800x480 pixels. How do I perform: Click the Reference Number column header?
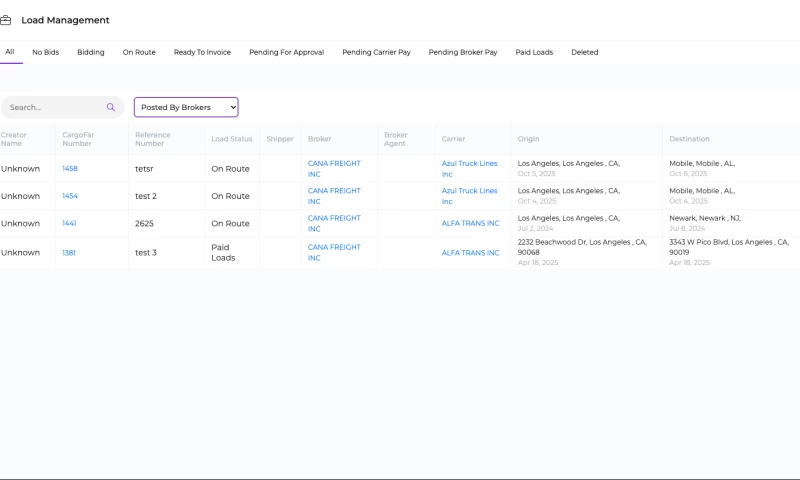click(153, 139)
